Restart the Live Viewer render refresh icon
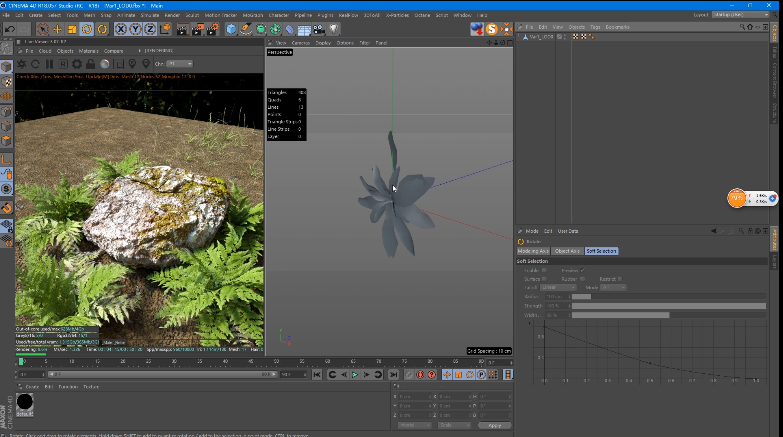The image size is (783, 437). click(35, 64)
